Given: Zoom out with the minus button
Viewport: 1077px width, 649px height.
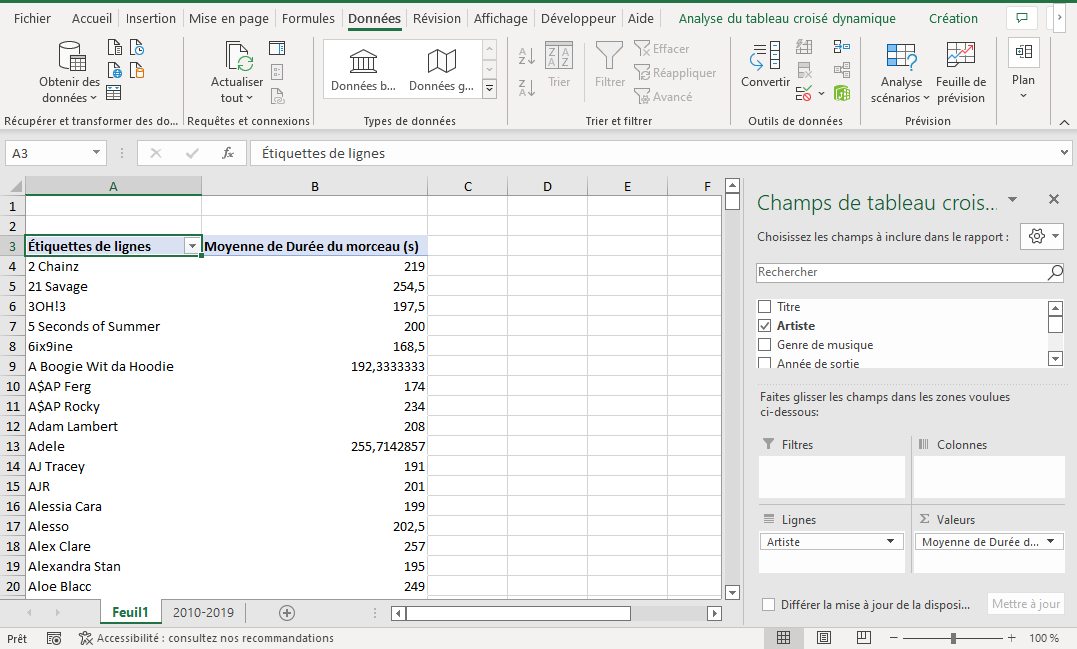Looking at the screenshot, I should (x=894, y=638).
